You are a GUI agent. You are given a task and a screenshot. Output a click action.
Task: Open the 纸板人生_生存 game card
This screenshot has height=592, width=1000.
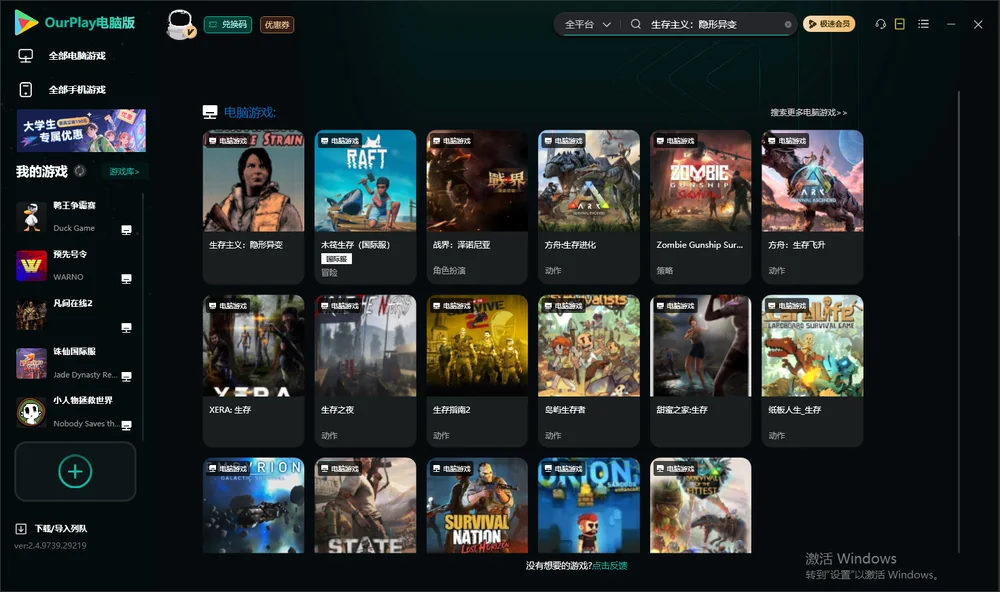[812, 371]
